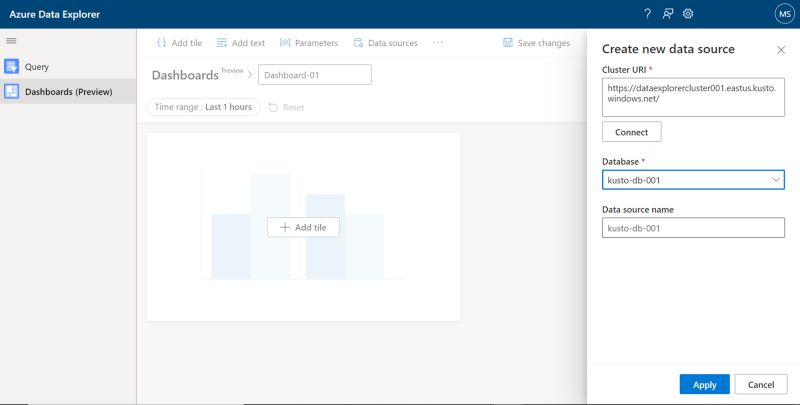This screenshot has height=405, width=800.
Task: Click the Connect button
Action: pyautogui.click(x=632, y=132)
